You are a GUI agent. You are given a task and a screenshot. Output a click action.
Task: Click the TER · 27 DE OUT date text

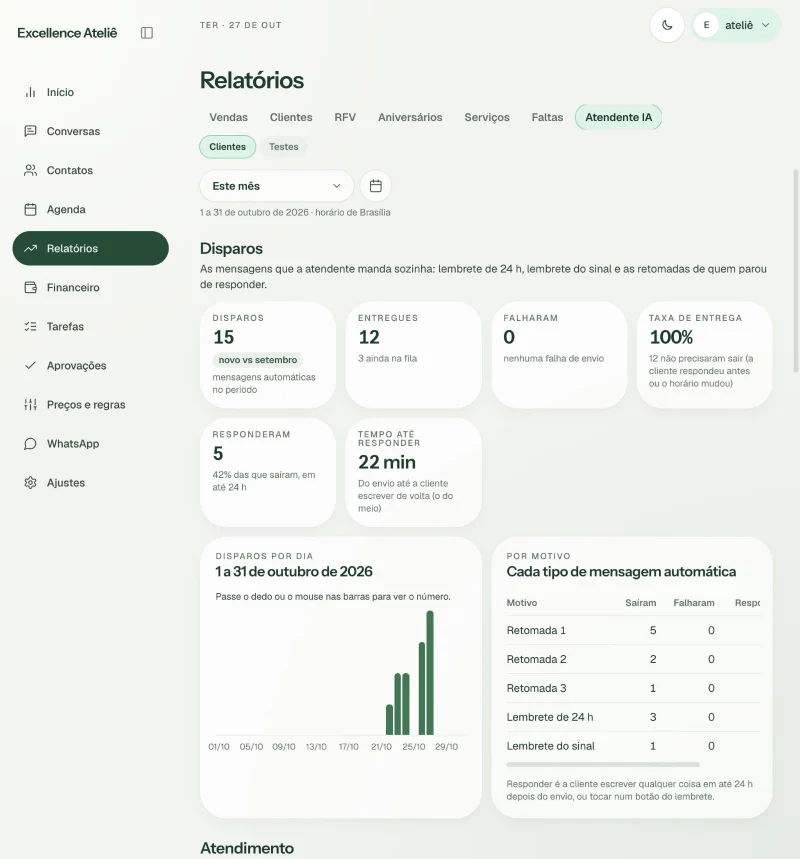[241, 25]
